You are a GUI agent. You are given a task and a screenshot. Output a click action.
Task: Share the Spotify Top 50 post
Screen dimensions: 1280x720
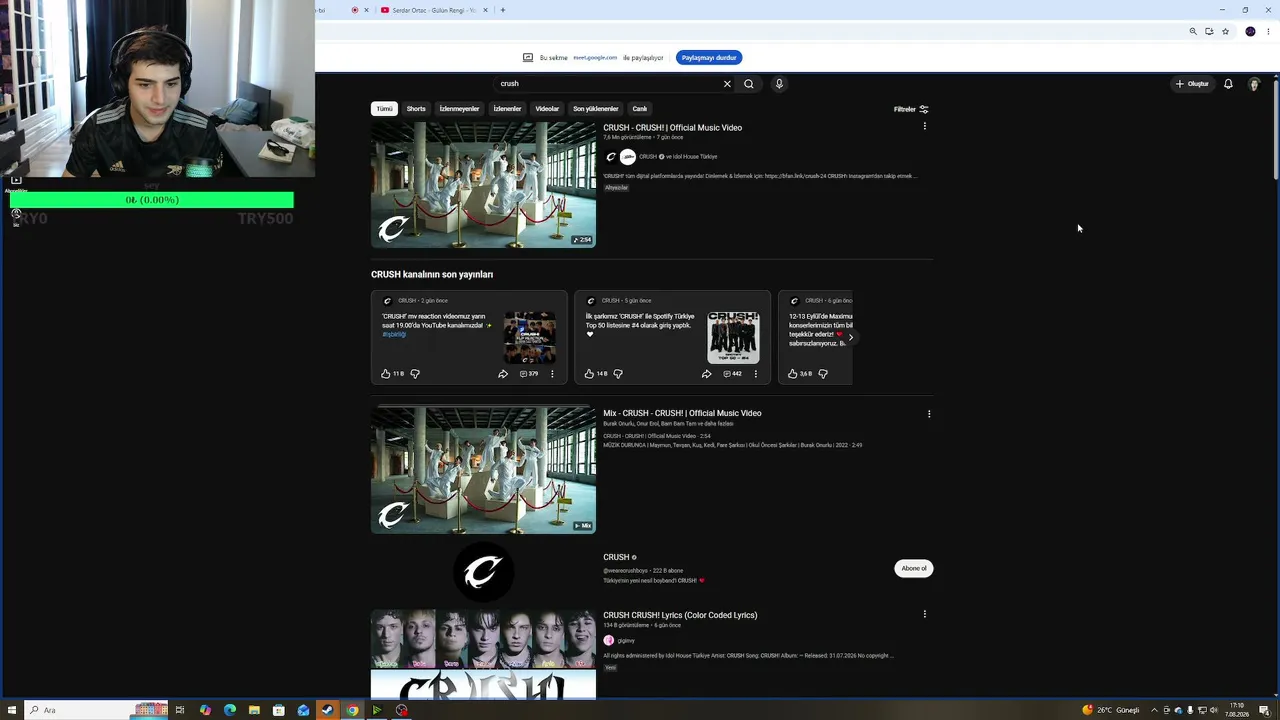pyautogui.click(x=706, y=374)
